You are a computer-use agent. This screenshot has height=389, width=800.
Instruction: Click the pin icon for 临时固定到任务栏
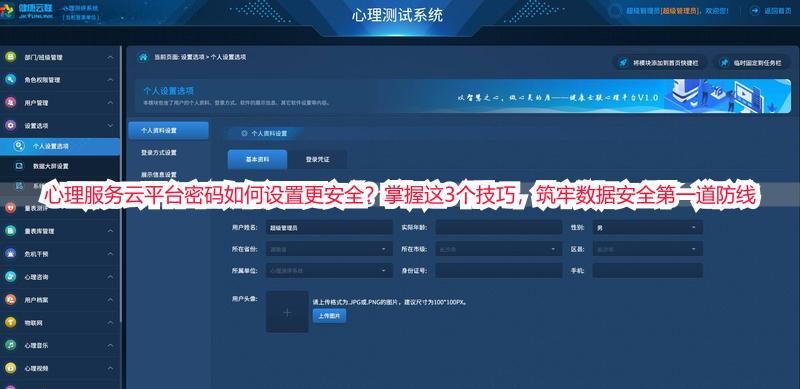[724, 62]
